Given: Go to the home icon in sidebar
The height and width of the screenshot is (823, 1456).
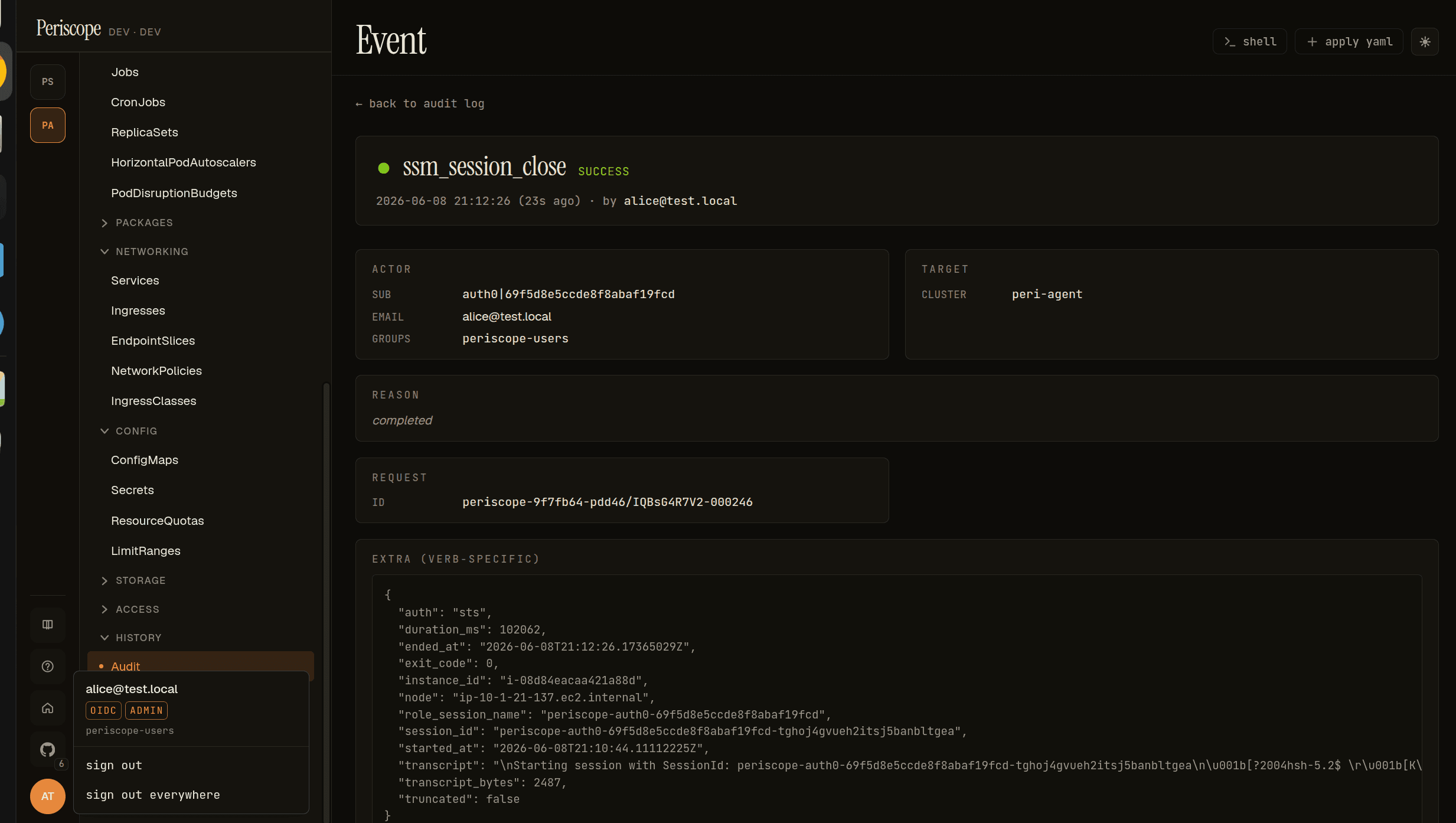Looking at the screenshot, I should [48, 708].
